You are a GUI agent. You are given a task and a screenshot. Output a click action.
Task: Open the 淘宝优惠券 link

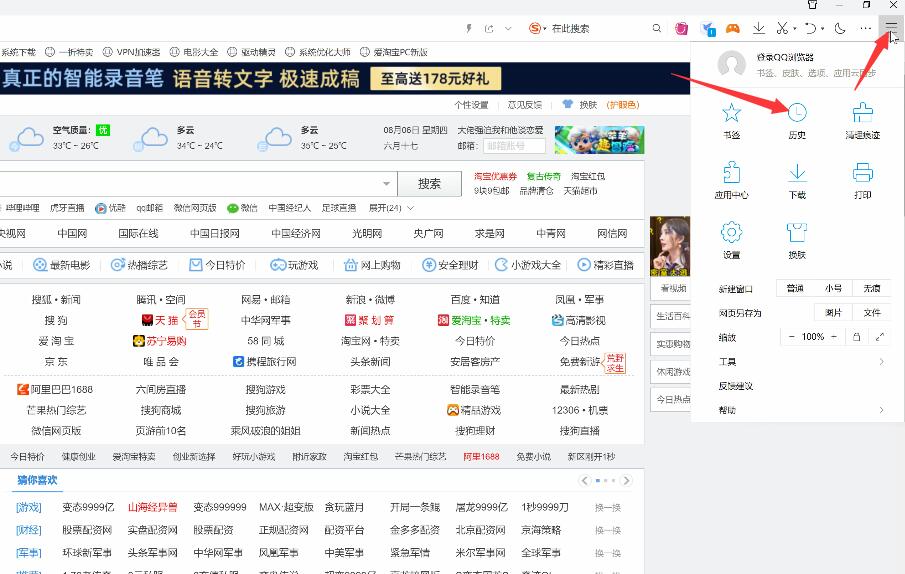pyautogui.click(x=495, y=176)
